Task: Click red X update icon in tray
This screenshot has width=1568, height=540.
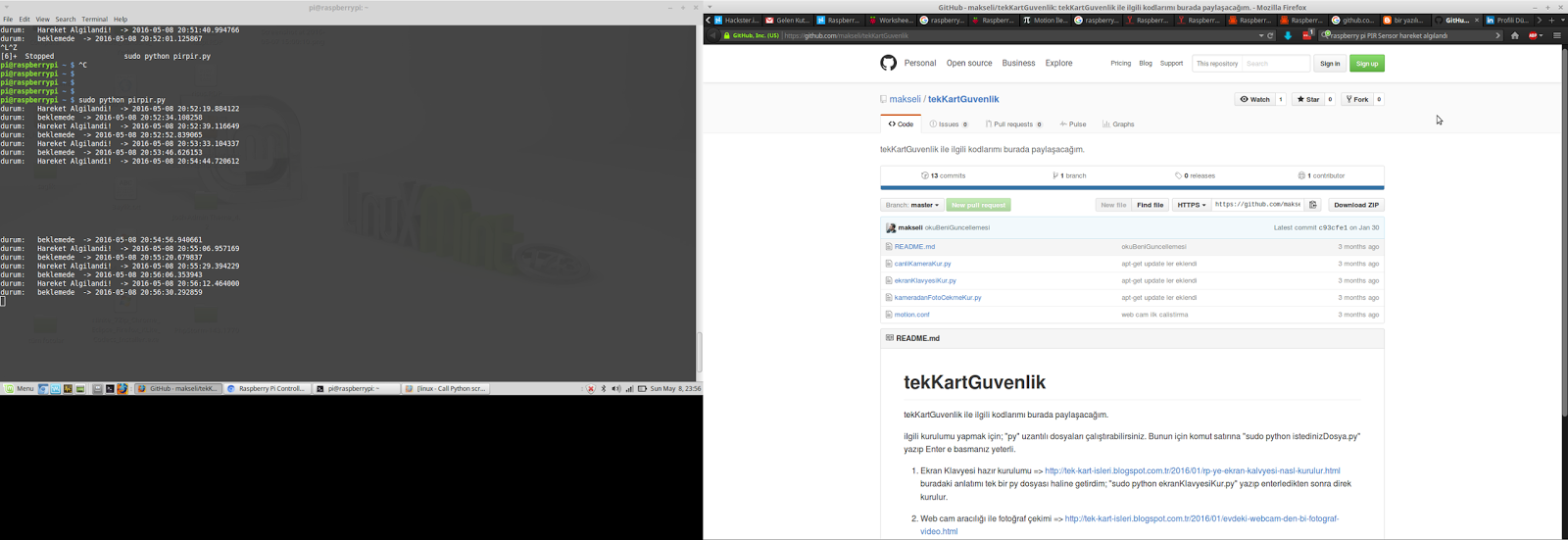Action: [591, 389]
